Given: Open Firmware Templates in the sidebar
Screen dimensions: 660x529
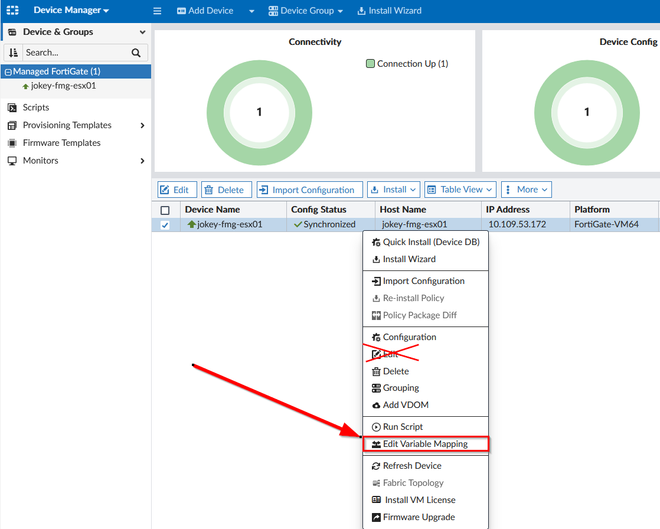Looking at the screenshot, I should tap(61, 143).
